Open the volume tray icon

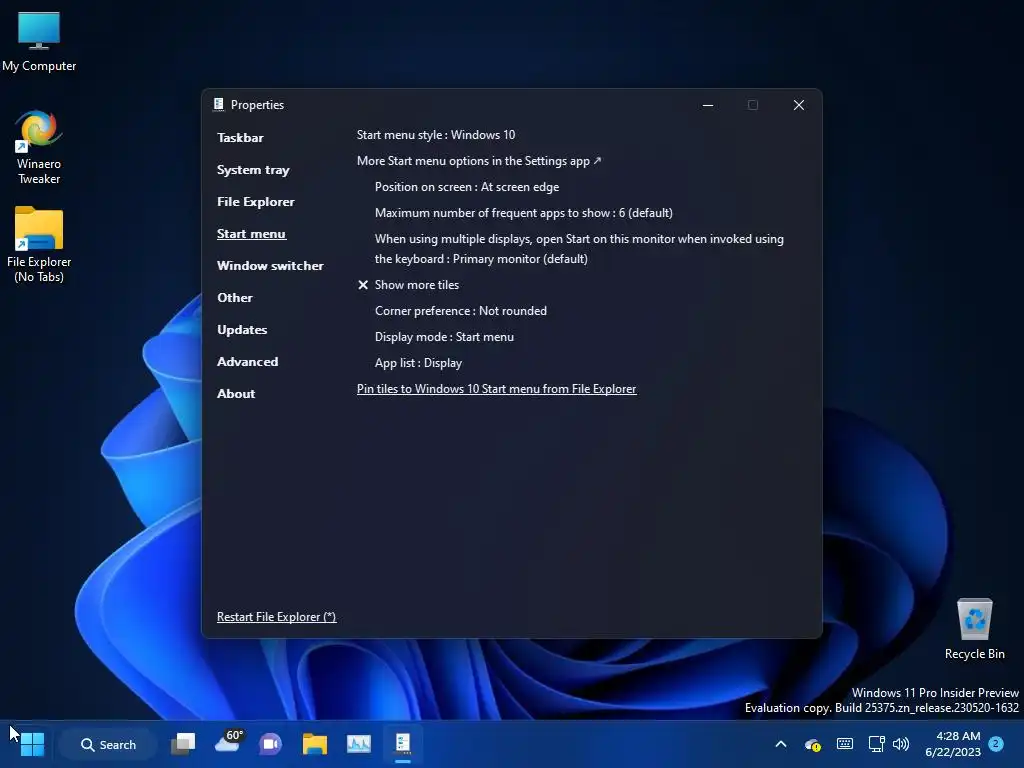click(901, 744)
